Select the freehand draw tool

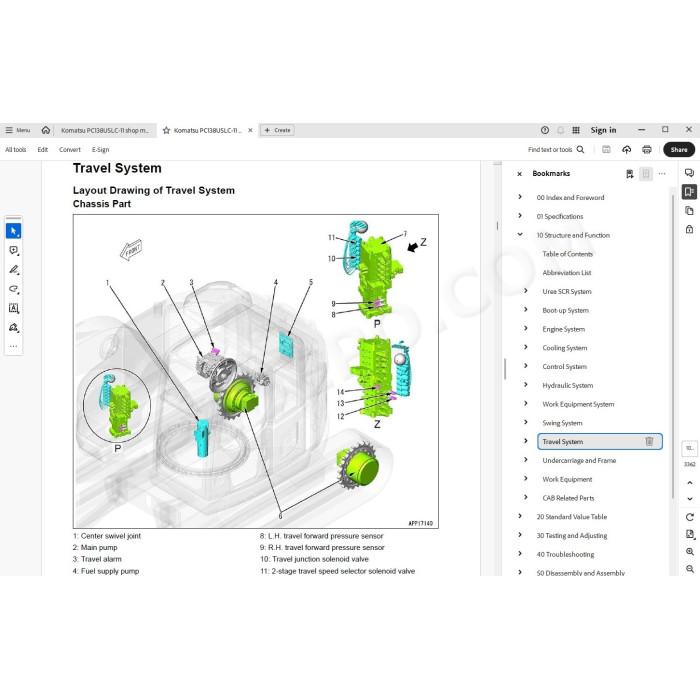coord(13,289)
